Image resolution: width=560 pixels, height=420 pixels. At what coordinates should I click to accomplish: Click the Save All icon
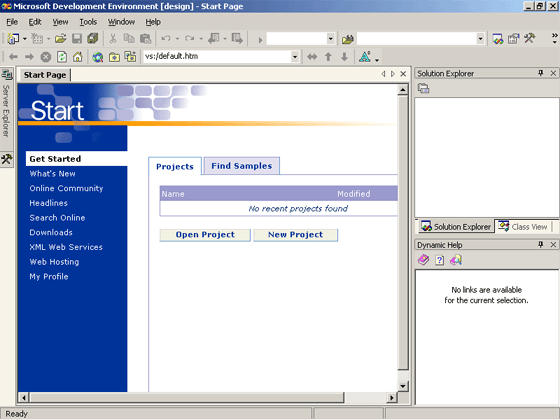[x=93, y=39]
